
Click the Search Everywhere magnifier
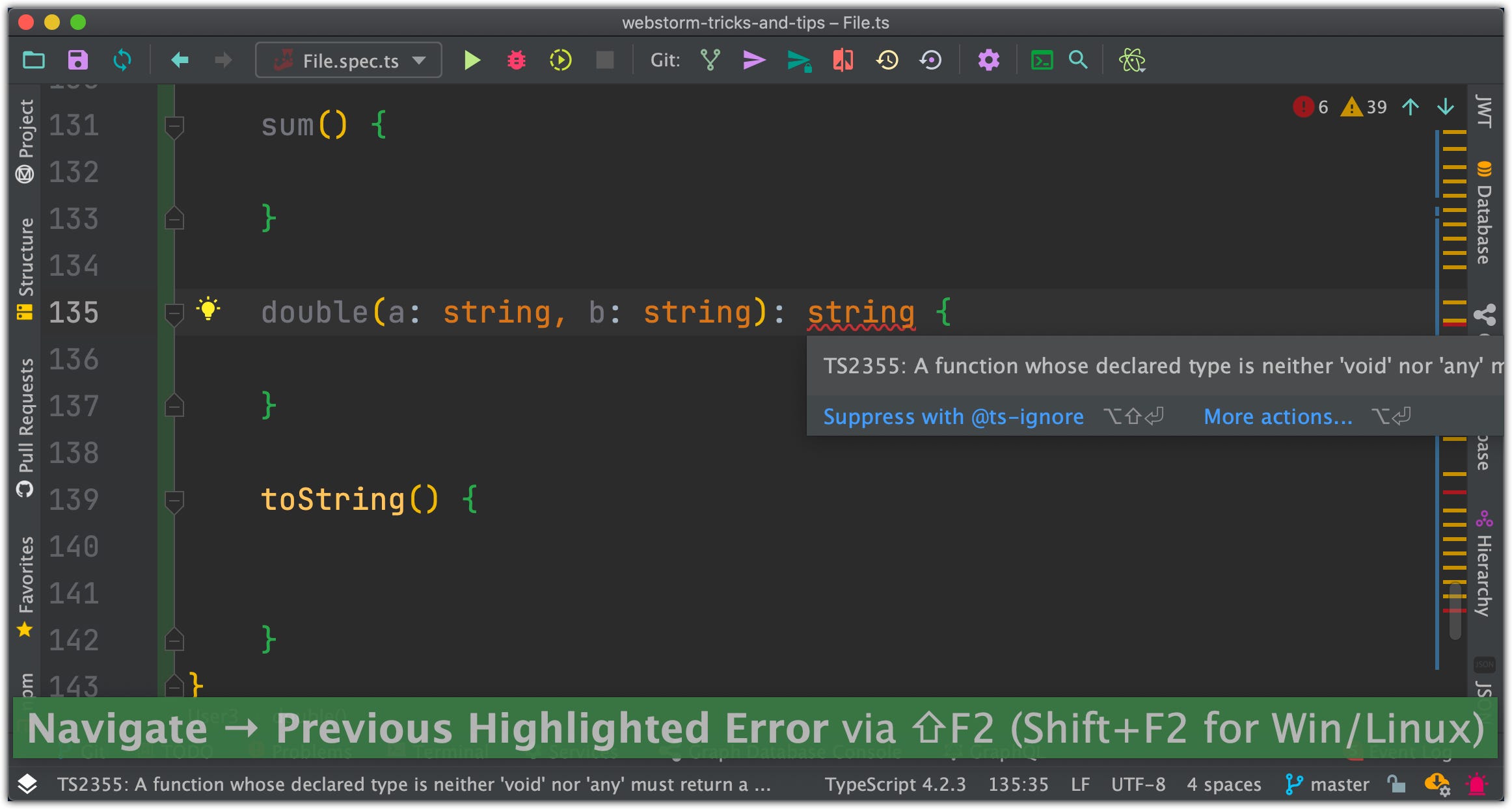coord(1078,60)
